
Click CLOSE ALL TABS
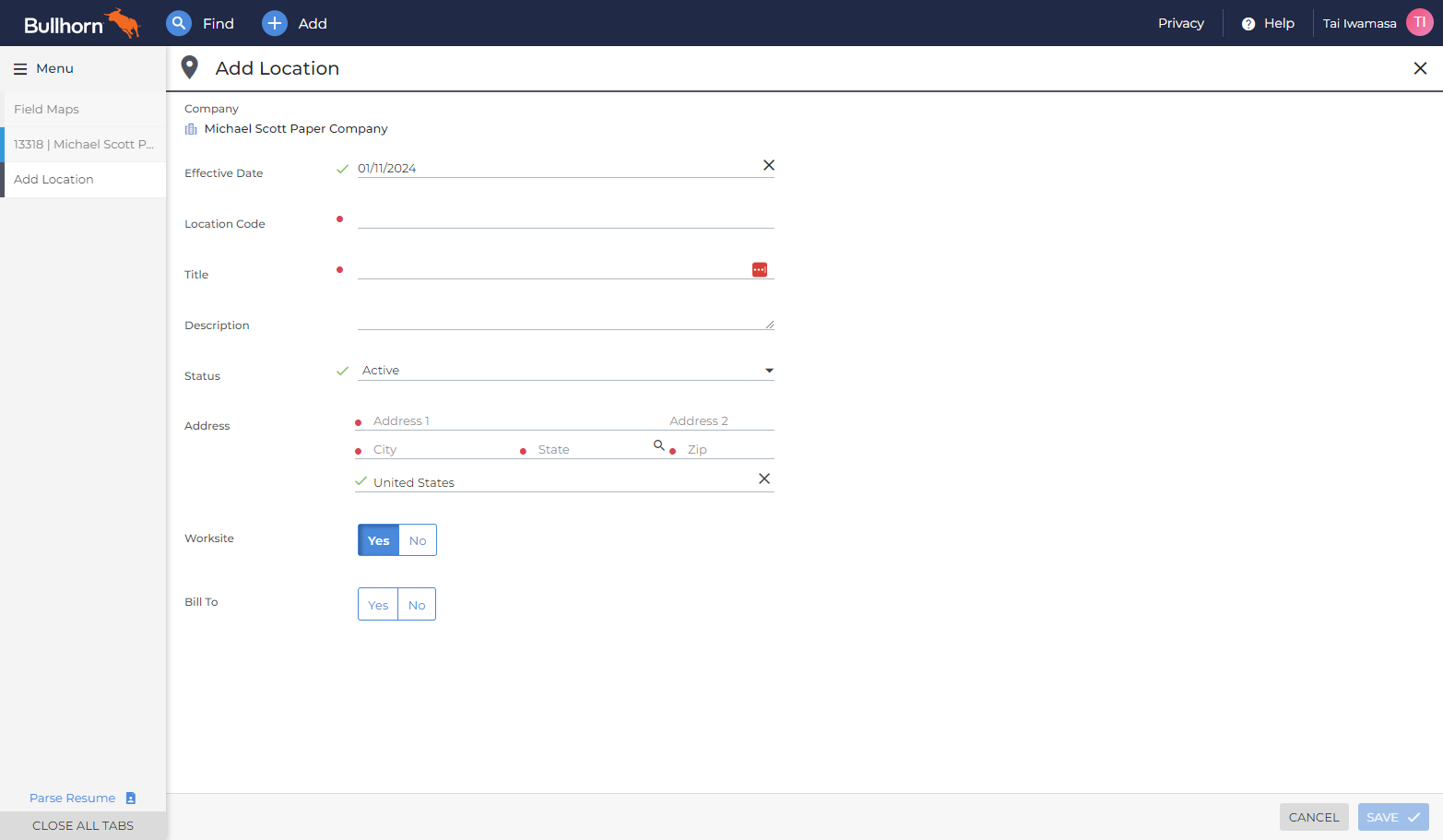pos(83,825)
